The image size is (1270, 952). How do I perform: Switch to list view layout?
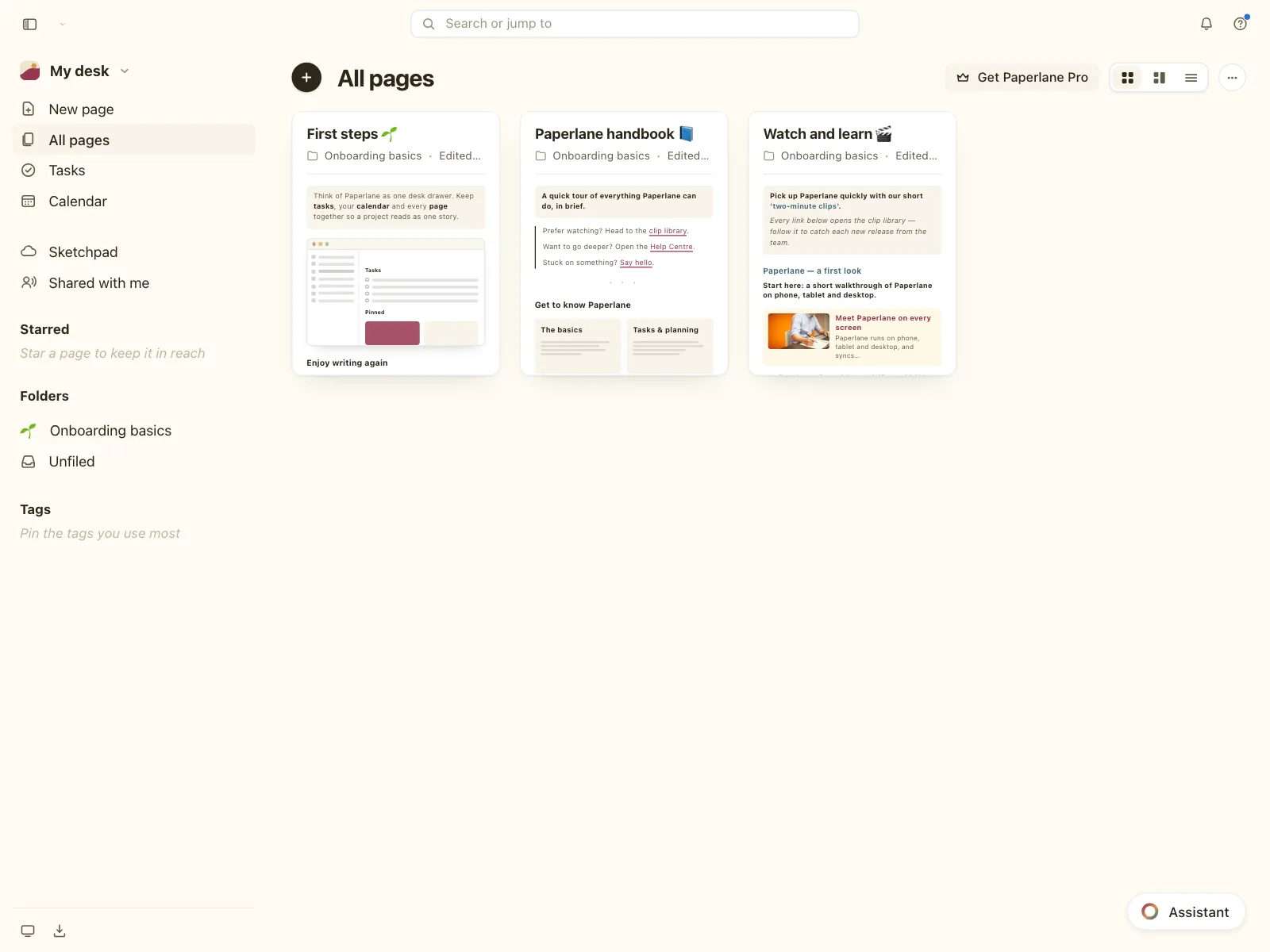tap(1191, 78)
